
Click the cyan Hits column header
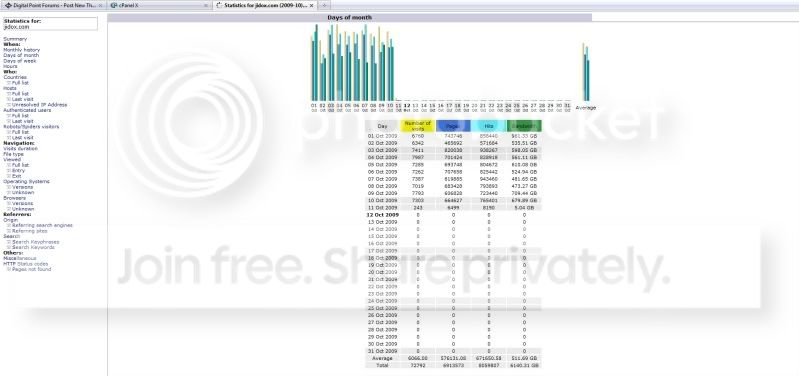coord(488,126)
